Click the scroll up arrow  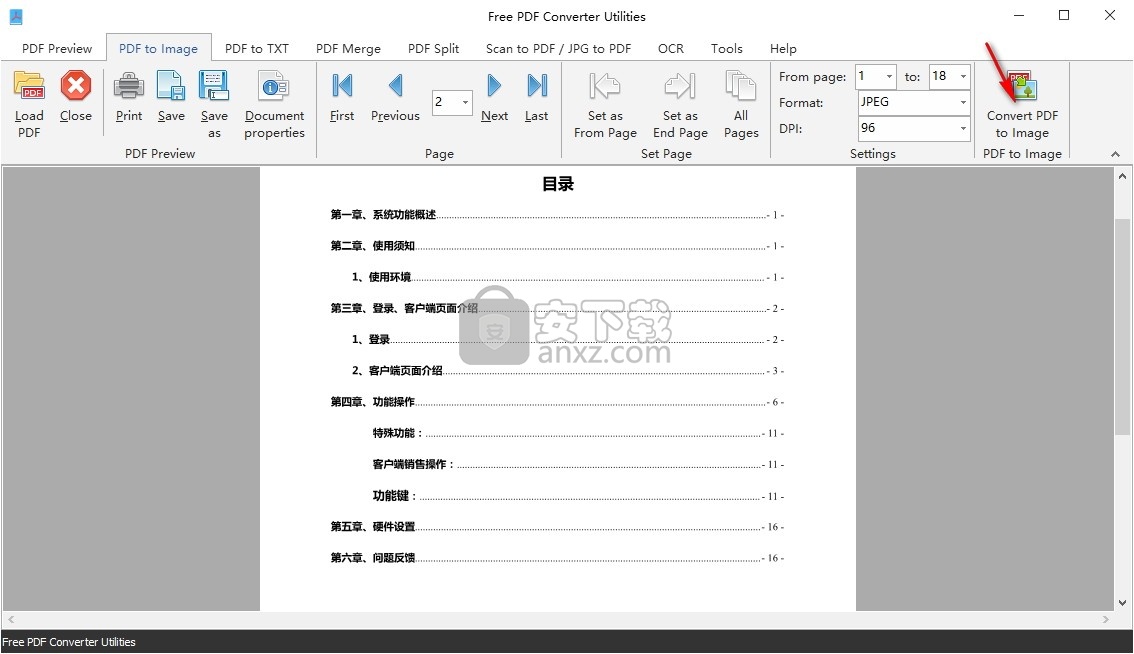[1122, 176]
